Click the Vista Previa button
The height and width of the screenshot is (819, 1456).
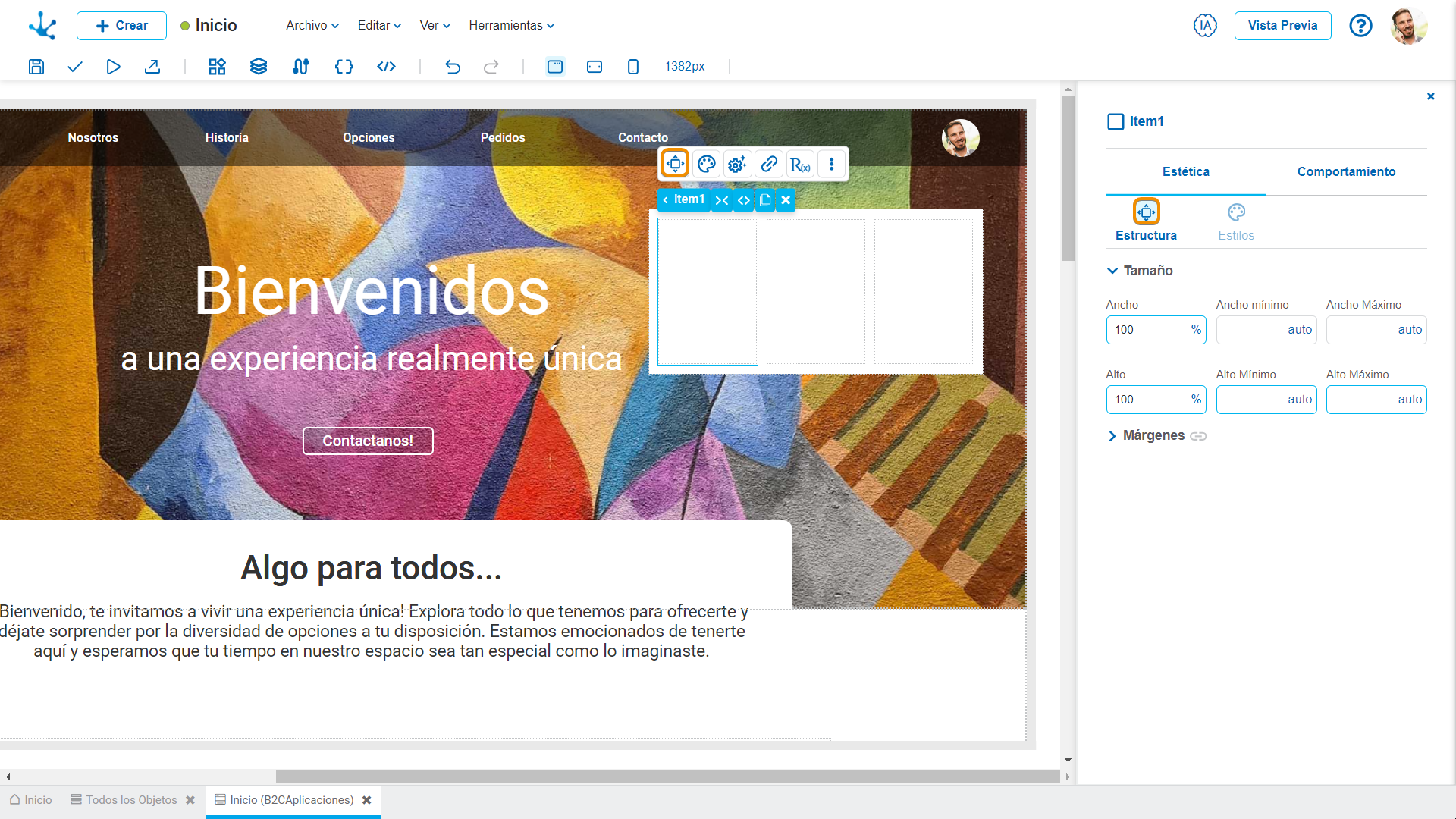(x=1283, y=26)
